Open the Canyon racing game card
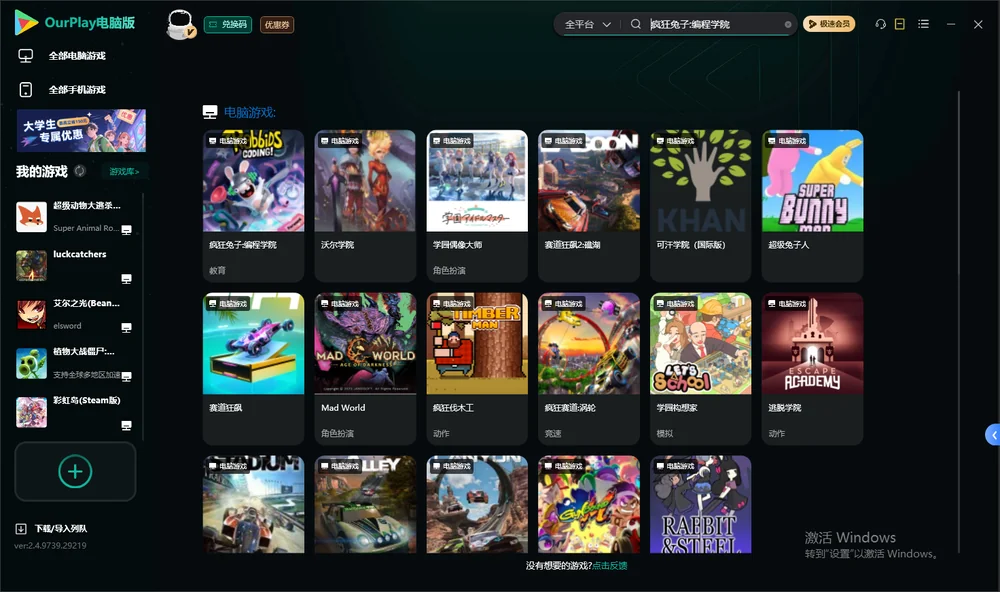Viewport: 1000px width, 592px height. coord(477,504)
